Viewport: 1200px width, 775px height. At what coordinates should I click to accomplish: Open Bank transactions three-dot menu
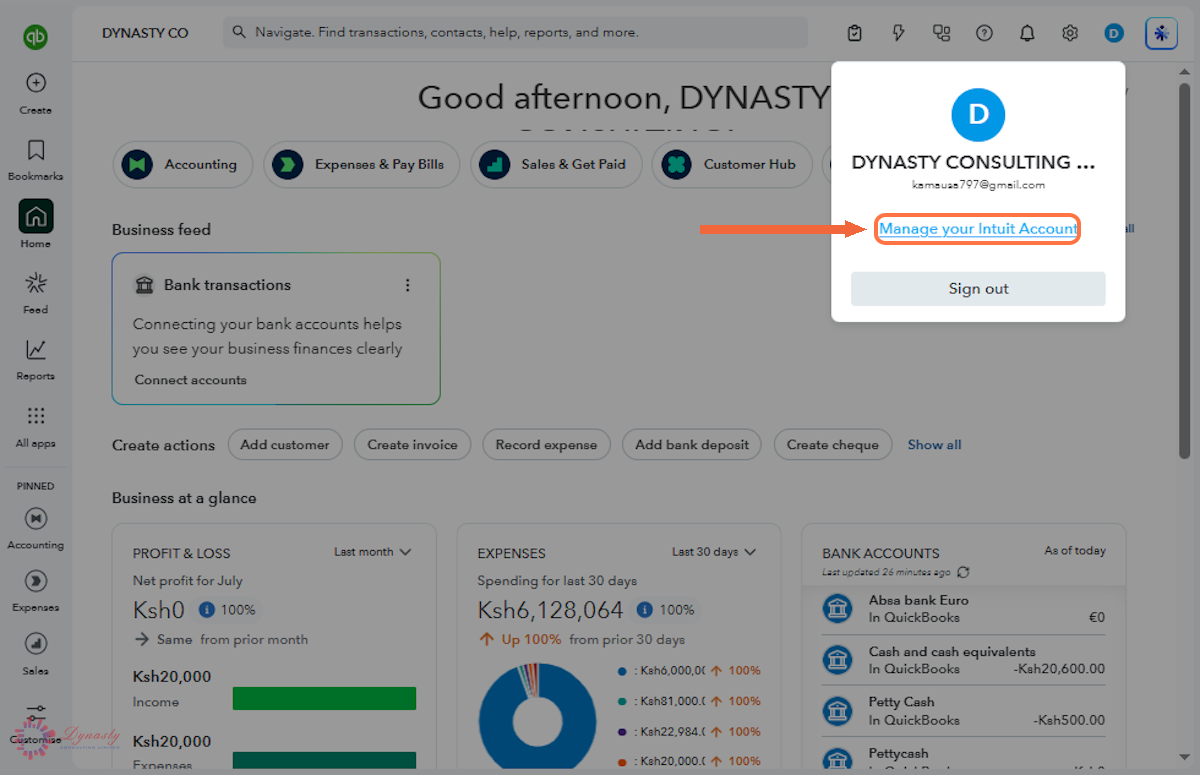click(x=407, y=285)
